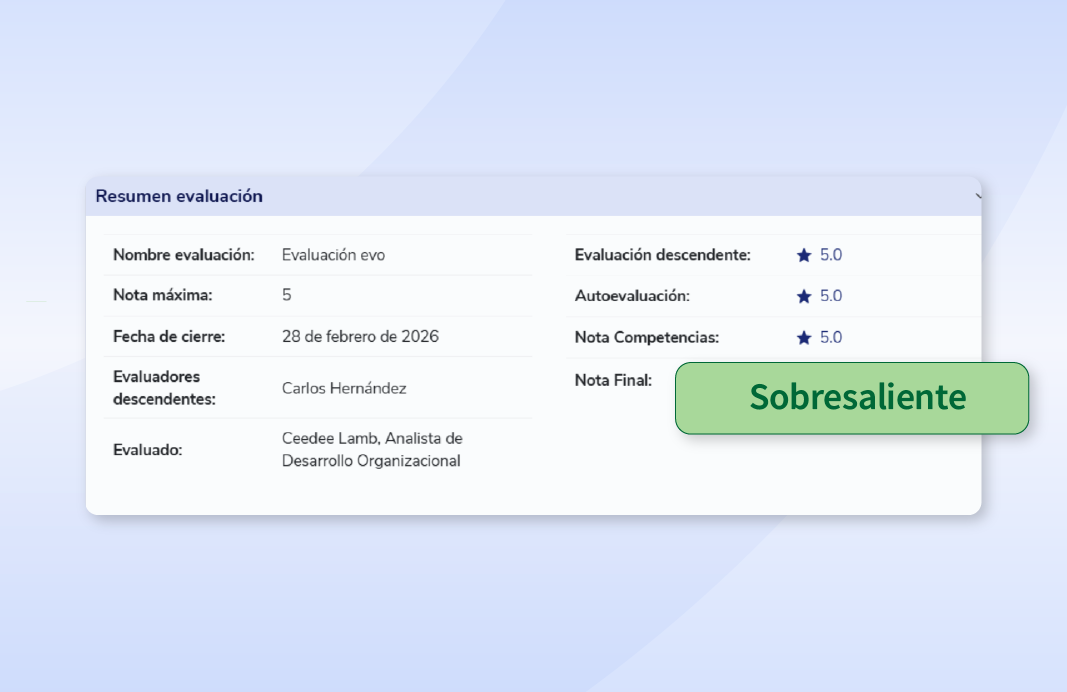Click the "Evaluación descendente:" label

663,255
